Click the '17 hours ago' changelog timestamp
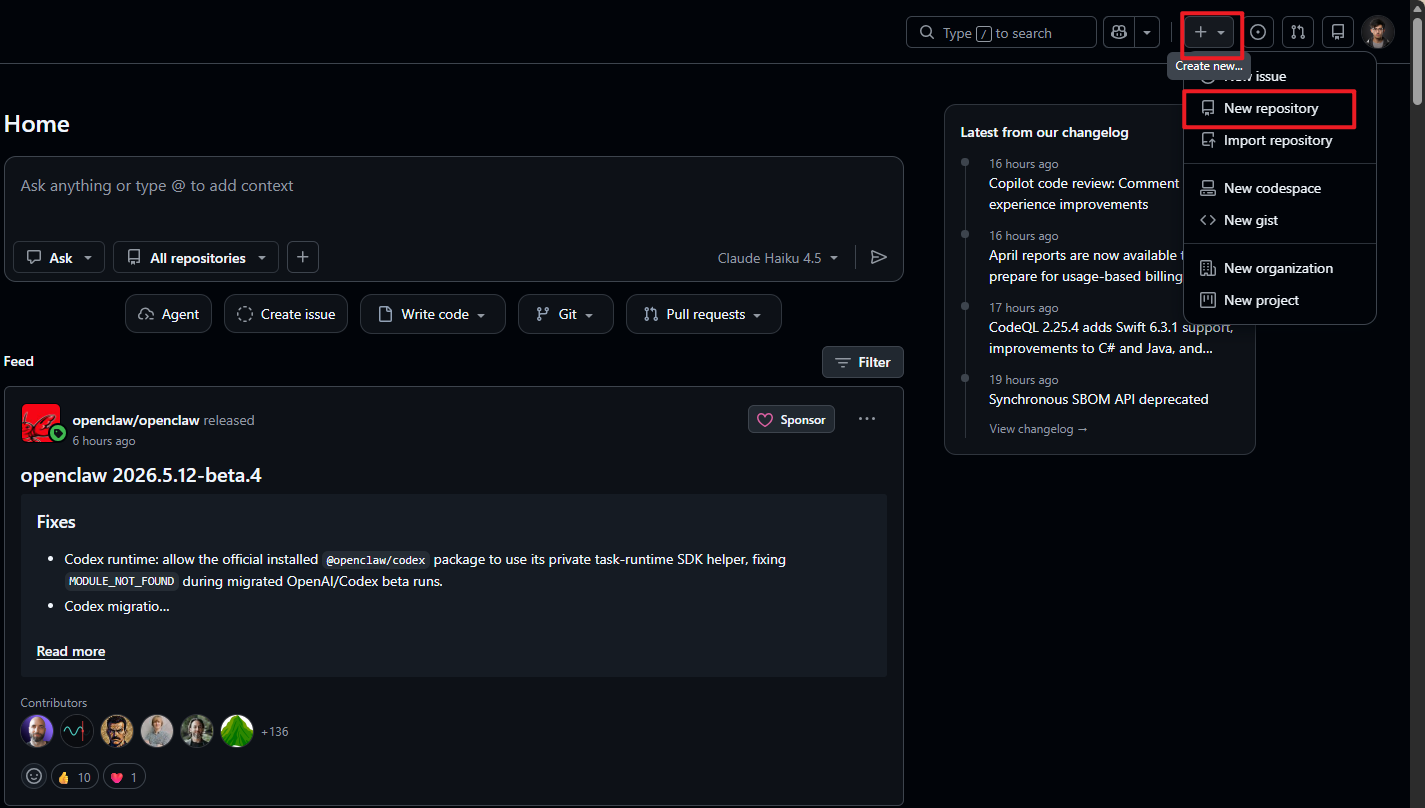 [1024, 308]
